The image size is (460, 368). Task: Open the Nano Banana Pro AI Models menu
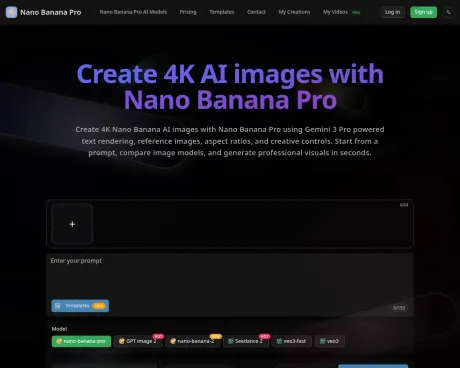[133, 12]
